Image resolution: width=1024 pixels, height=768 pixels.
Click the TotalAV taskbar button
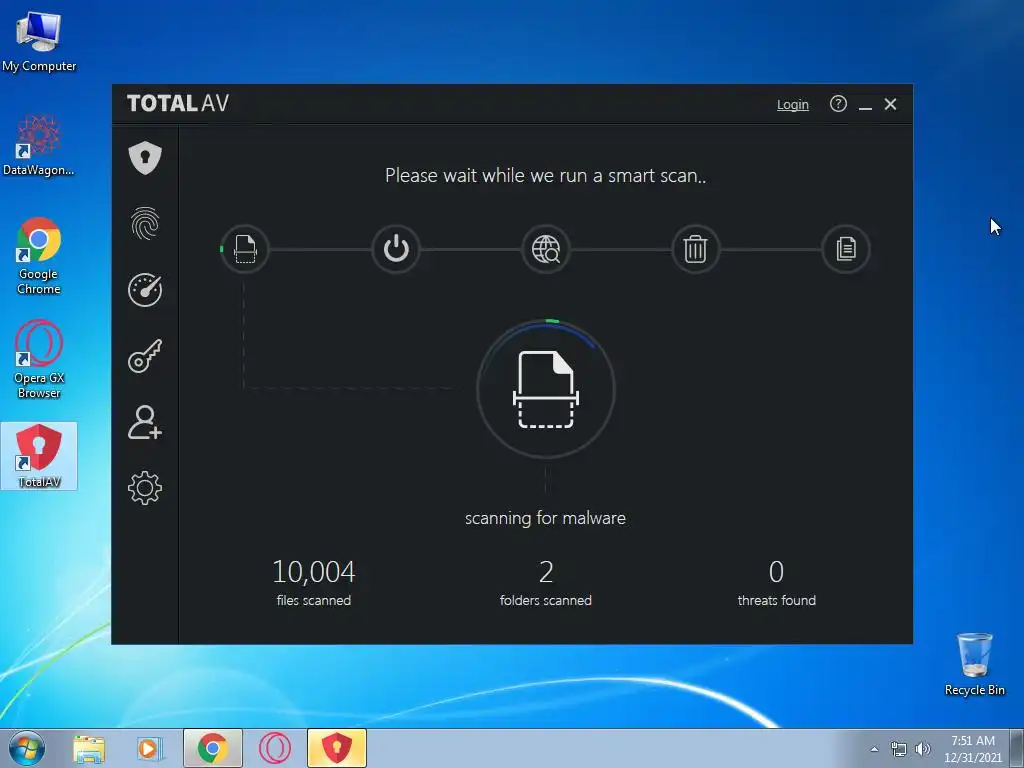[337, 748]
